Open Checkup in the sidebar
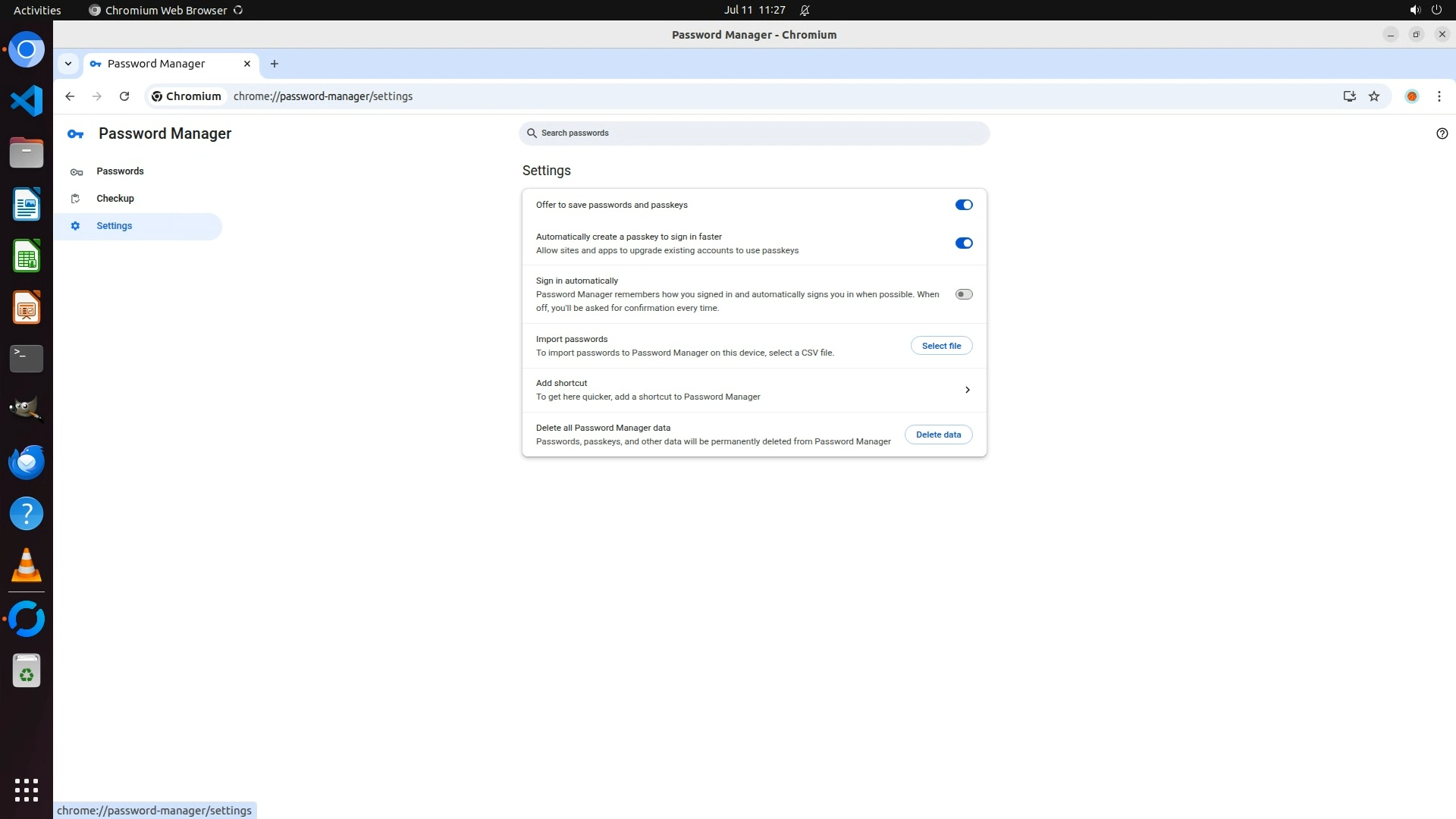The width and height of the screenshot is (1456, 819). [115, 199]
